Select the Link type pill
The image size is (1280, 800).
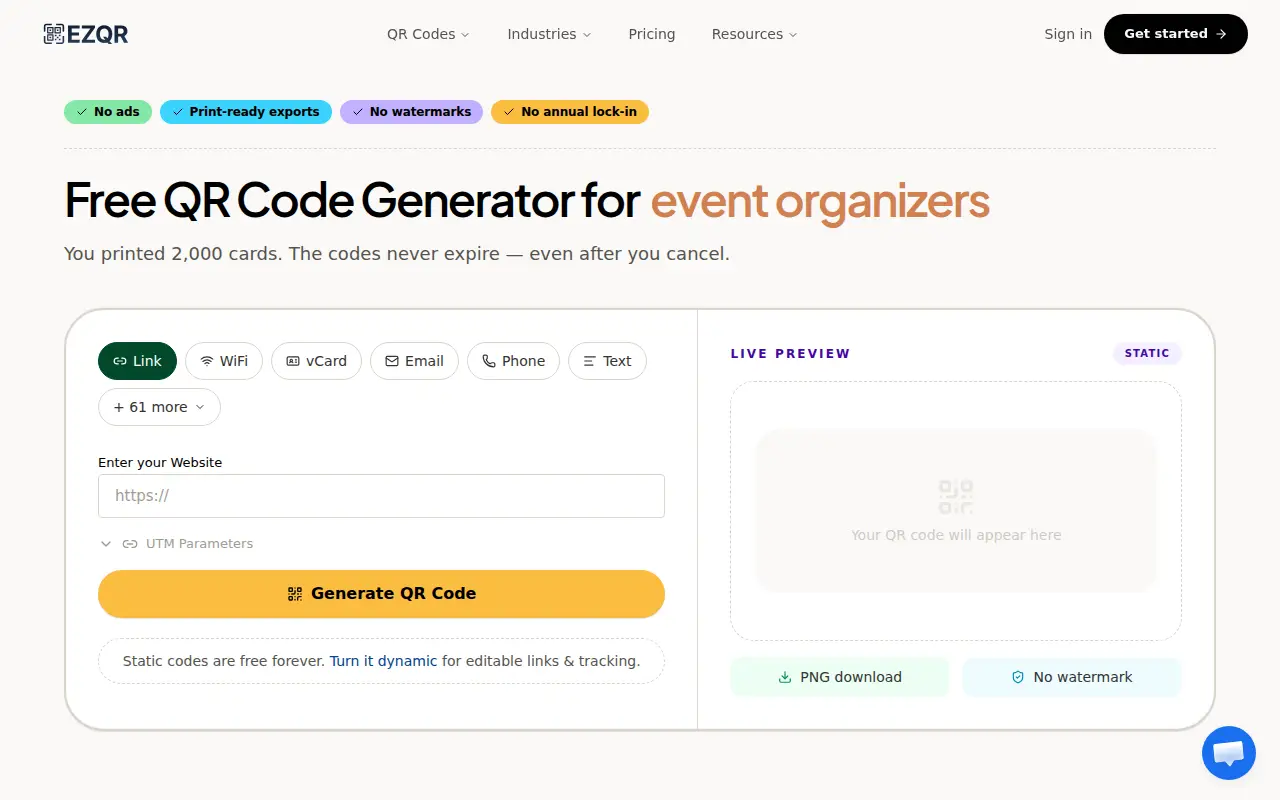[x=137, y=361]
